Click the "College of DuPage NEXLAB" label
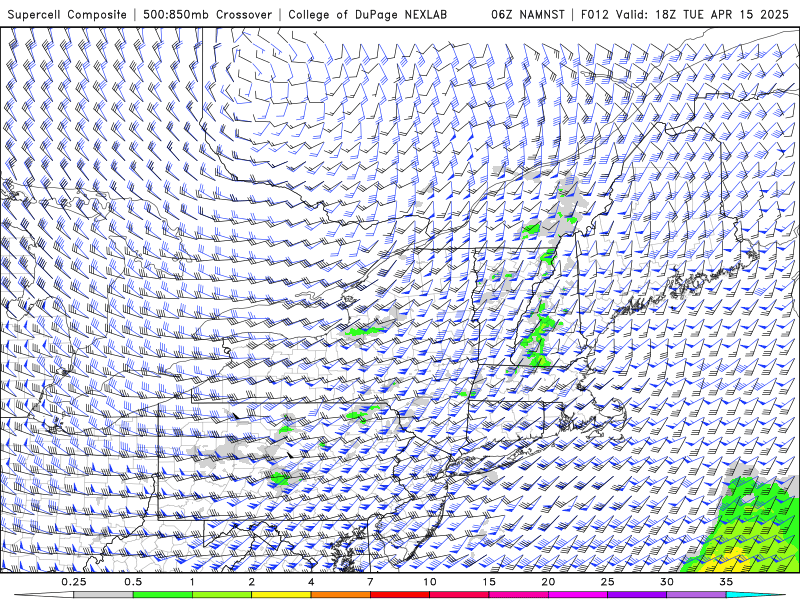 coord(367,14)
